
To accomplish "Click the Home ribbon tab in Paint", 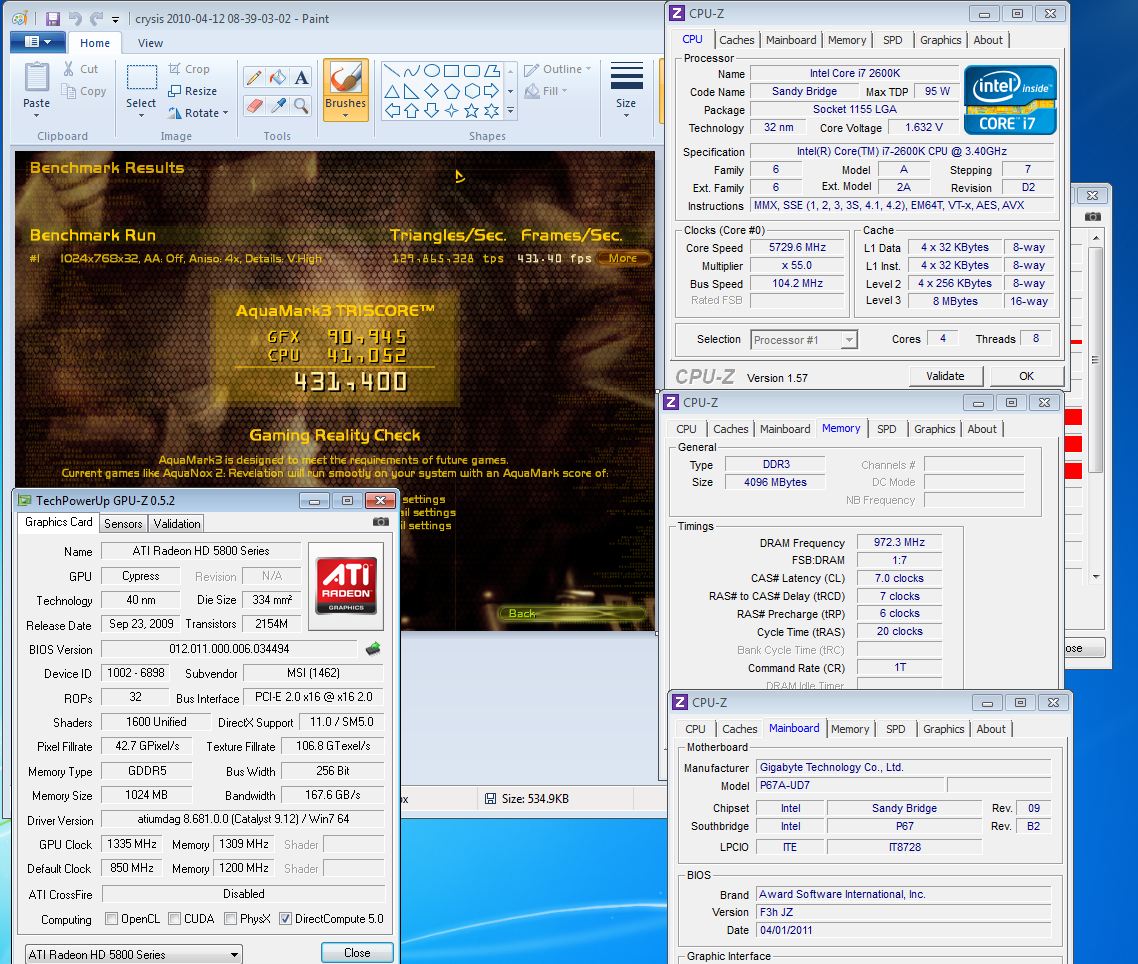I will [x=95, y=43].
